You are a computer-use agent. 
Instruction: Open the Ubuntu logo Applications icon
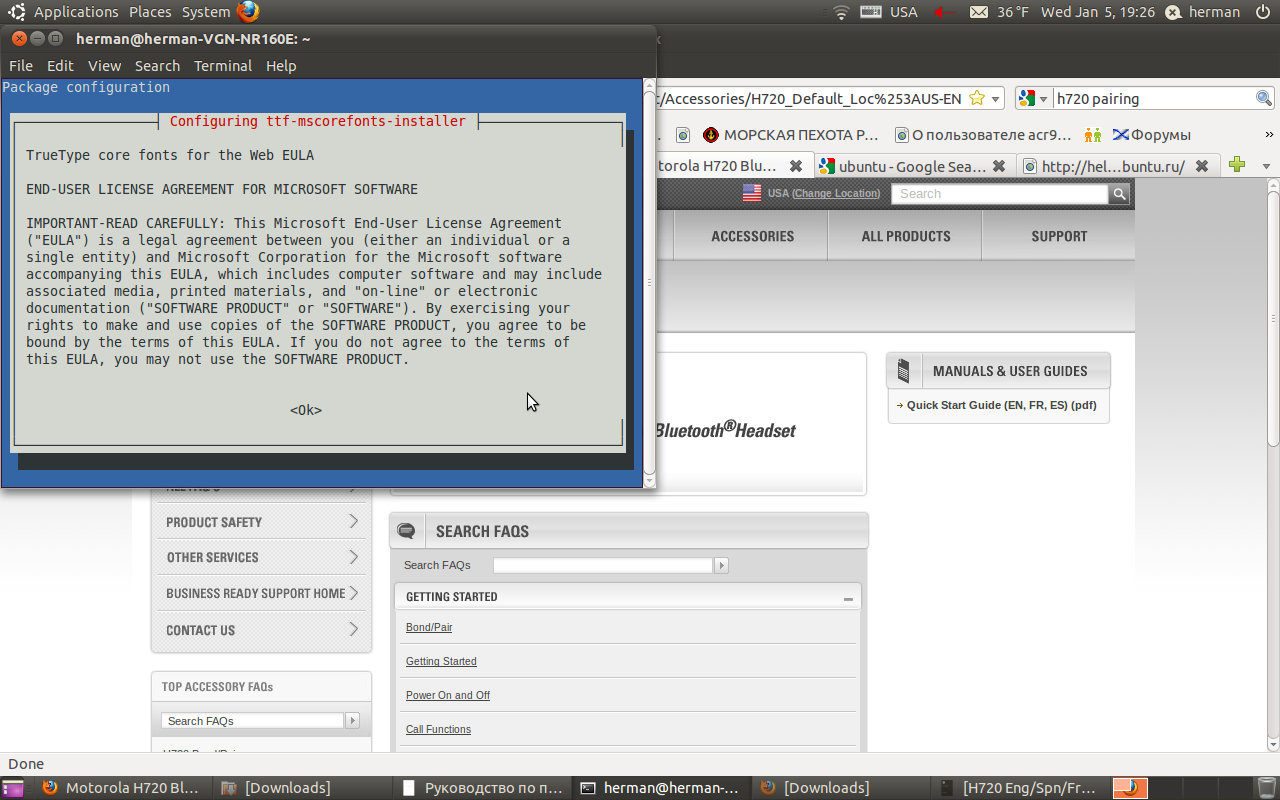[x=17, y=12]
